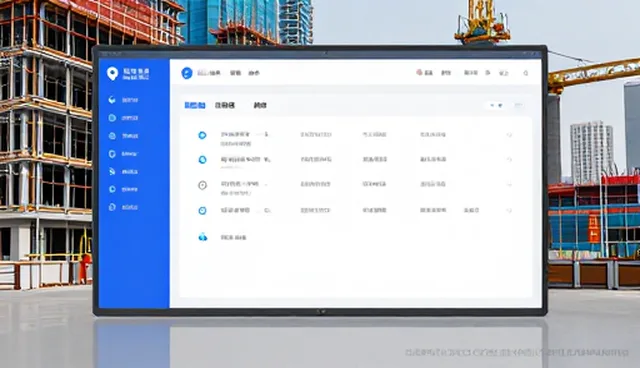The image size is (640, 368).
Task: Open the first sidebar menu icon below the logo
Action: pyautogui.click(x=112, y=100)
